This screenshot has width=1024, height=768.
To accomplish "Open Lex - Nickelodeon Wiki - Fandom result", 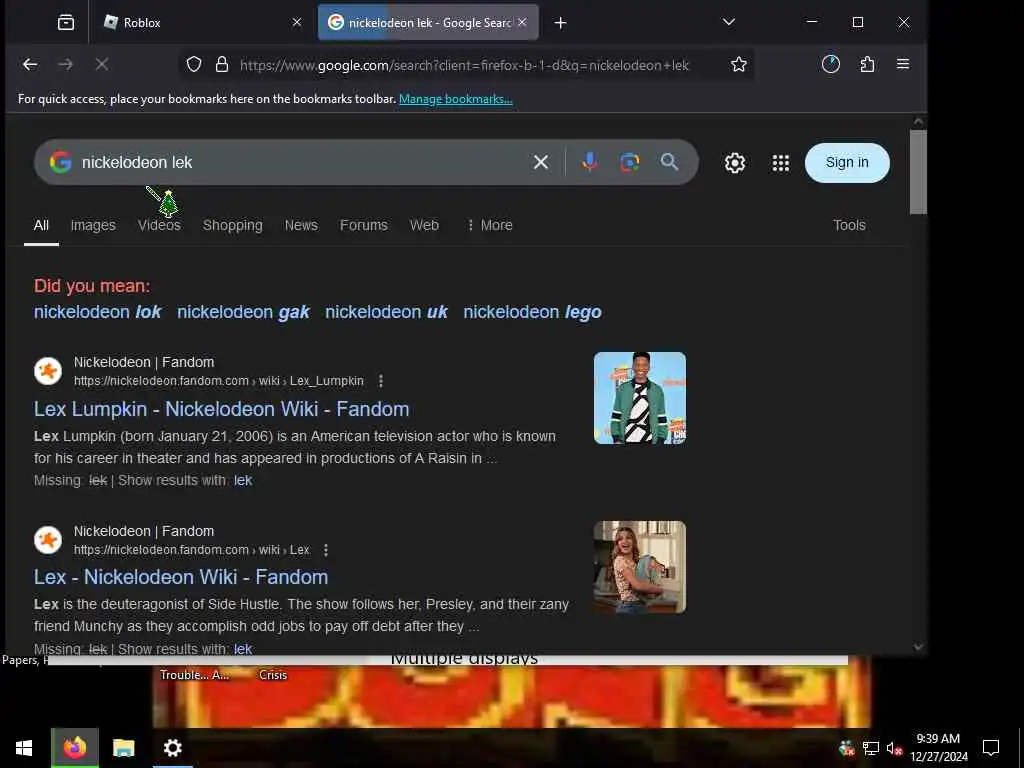I will point(181,577).
